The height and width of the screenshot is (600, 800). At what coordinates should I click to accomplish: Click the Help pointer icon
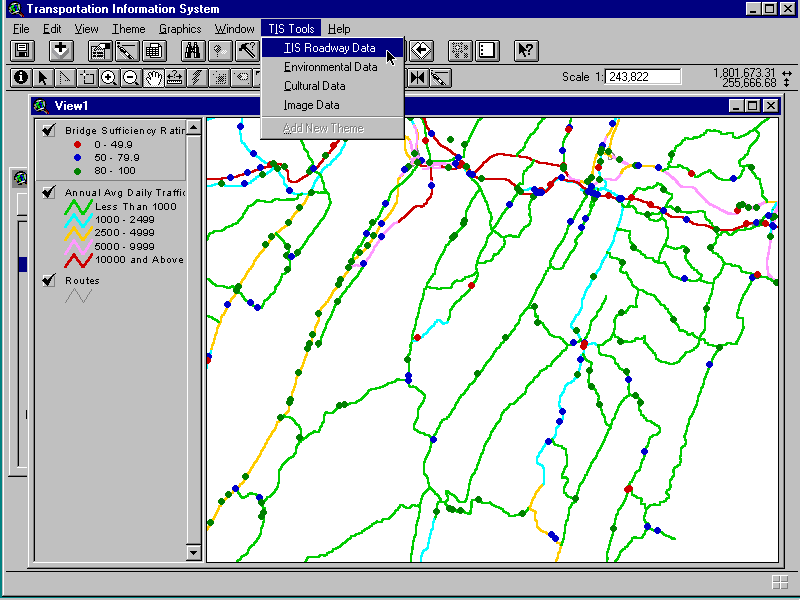click(x=525, y=50)
